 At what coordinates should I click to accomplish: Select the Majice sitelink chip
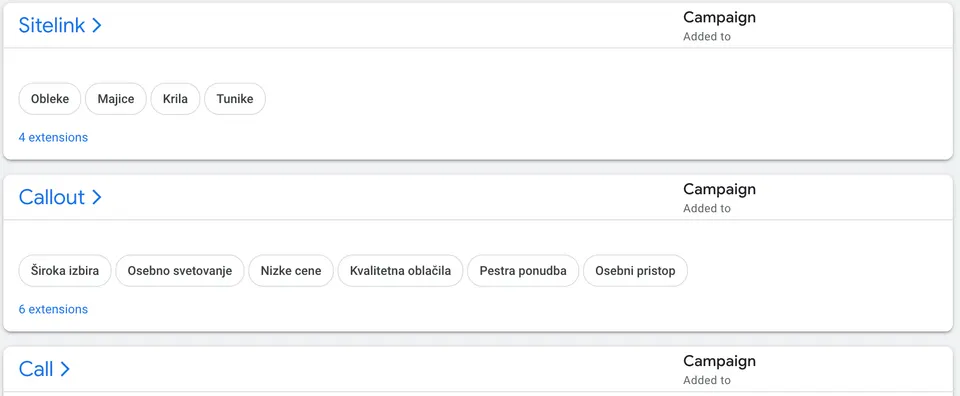116,99
